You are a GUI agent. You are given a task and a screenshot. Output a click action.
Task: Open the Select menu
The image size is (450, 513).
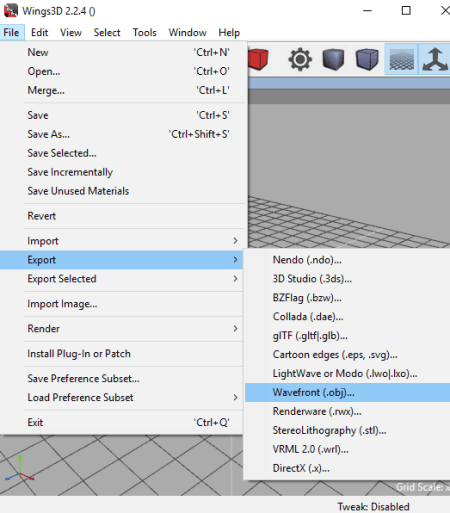[x=107, y=33]
